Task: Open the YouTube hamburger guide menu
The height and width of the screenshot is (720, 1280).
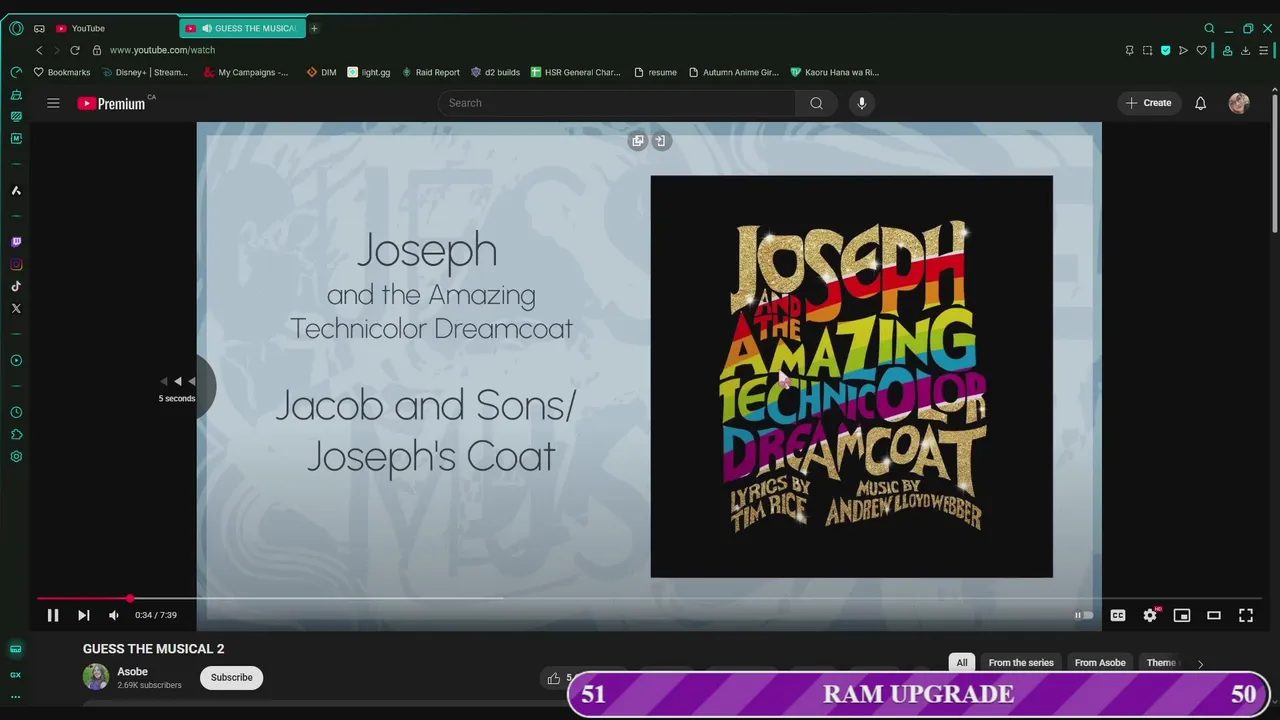Action: [53, 103]
